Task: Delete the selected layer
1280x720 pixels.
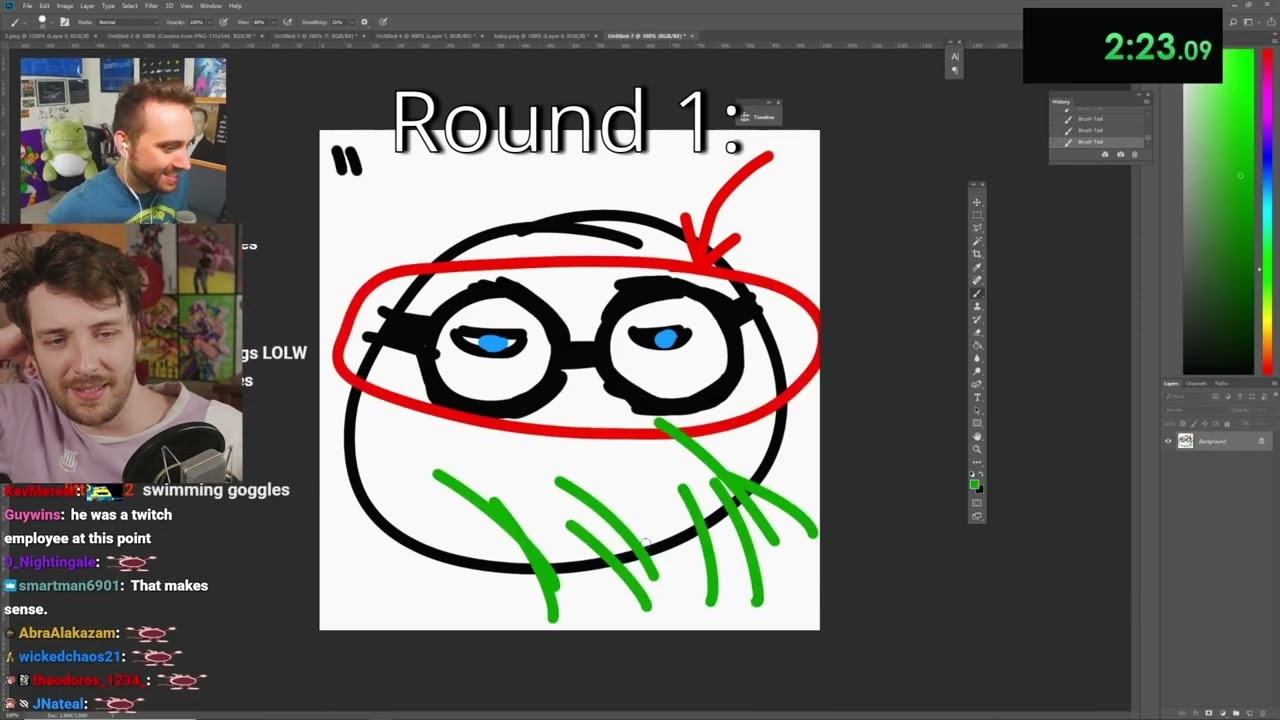Action: (x=1262, y=713)
